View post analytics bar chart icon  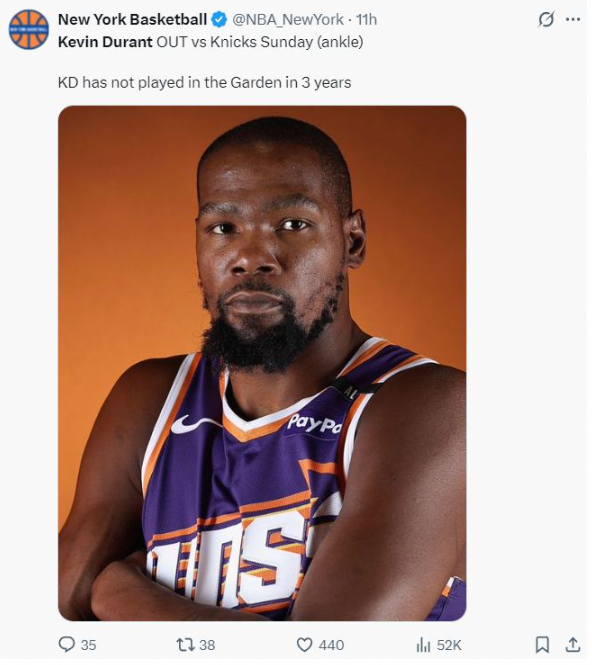(x=423, y=645)
